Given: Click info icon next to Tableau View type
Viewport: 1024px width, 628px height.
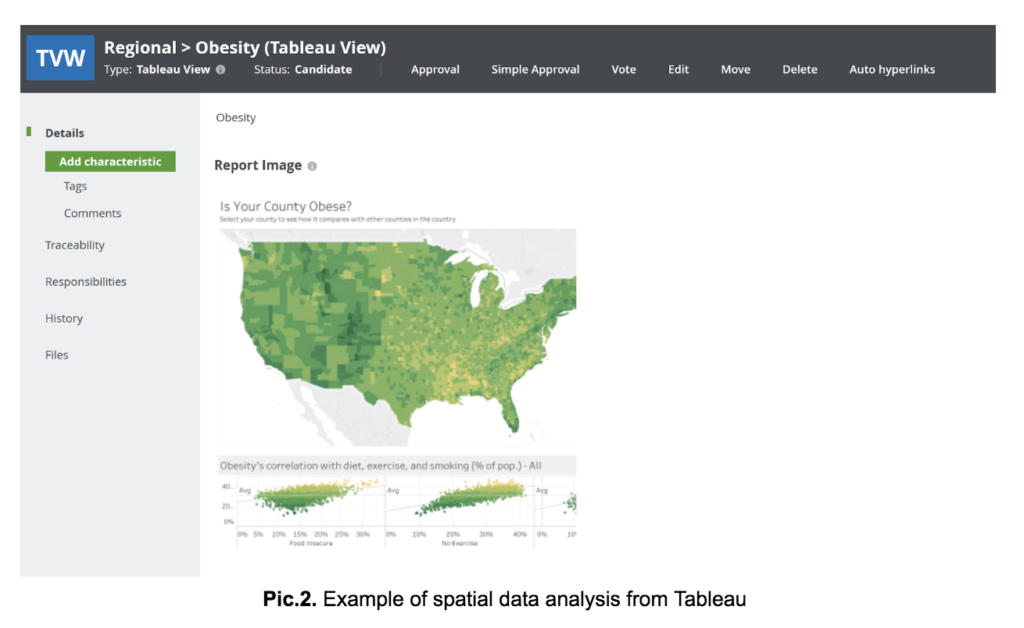Looking at the screenshot, I should (221, 69).
